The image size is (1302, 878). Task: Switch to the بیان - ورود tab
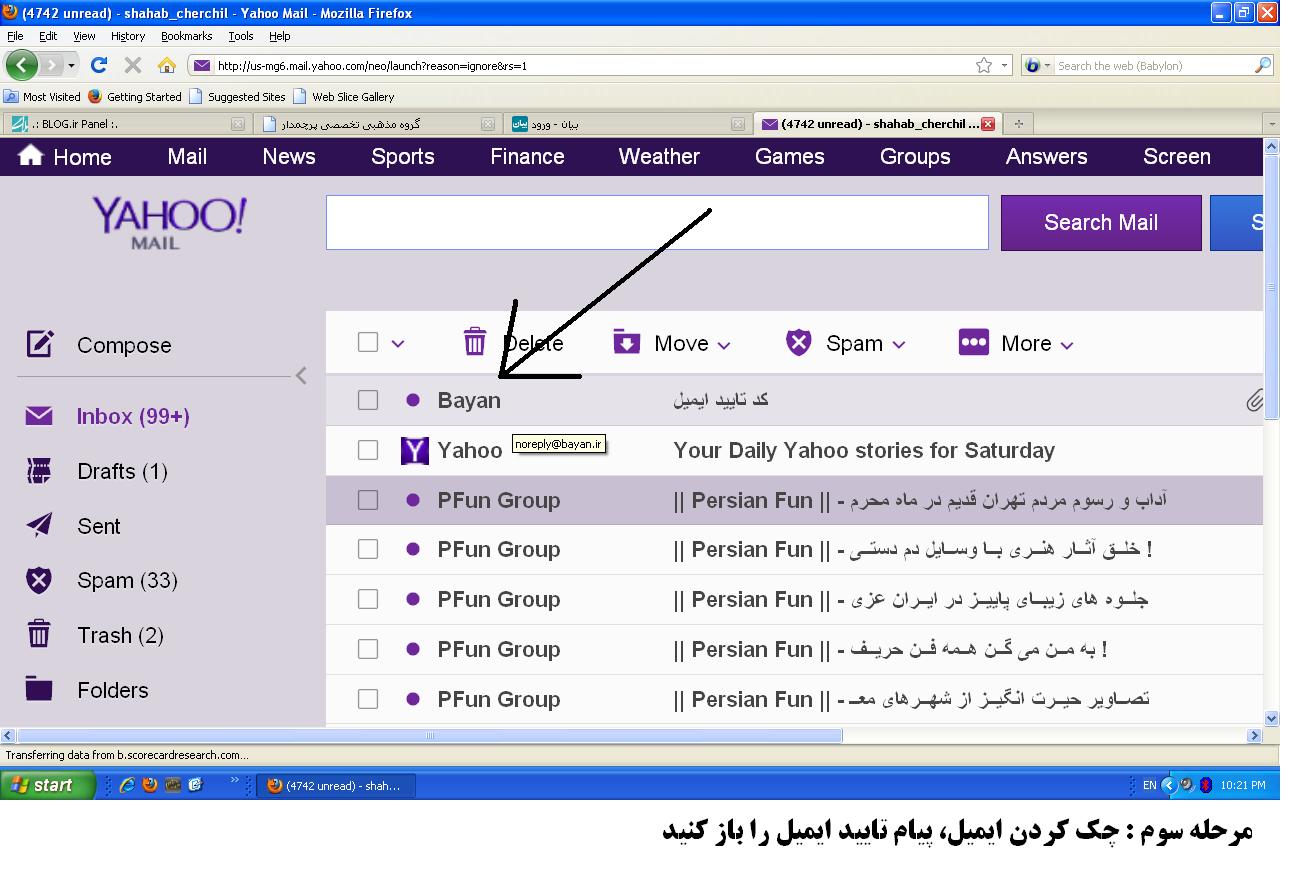click(x=627, y=124)
